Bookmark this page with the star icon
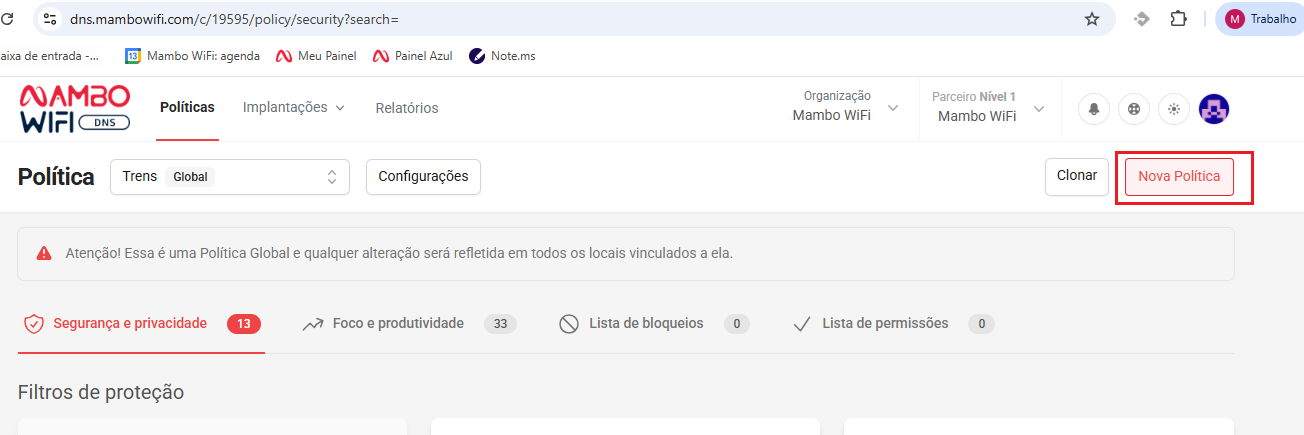The height and width of the screenshot is (435, 1304). [x=1092, y=19]
